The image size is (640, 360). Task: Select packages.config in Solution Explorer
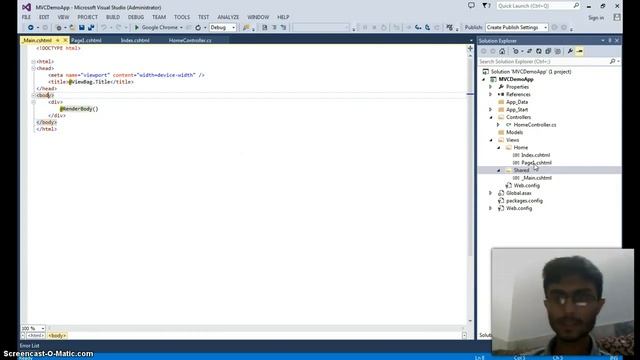(x=524, y=201)
